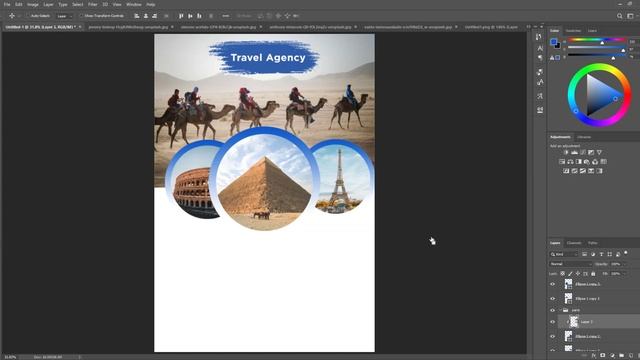Viewport: 640px width, 360px height.
Task: Open the Filter menu
Action: point(93,4)
